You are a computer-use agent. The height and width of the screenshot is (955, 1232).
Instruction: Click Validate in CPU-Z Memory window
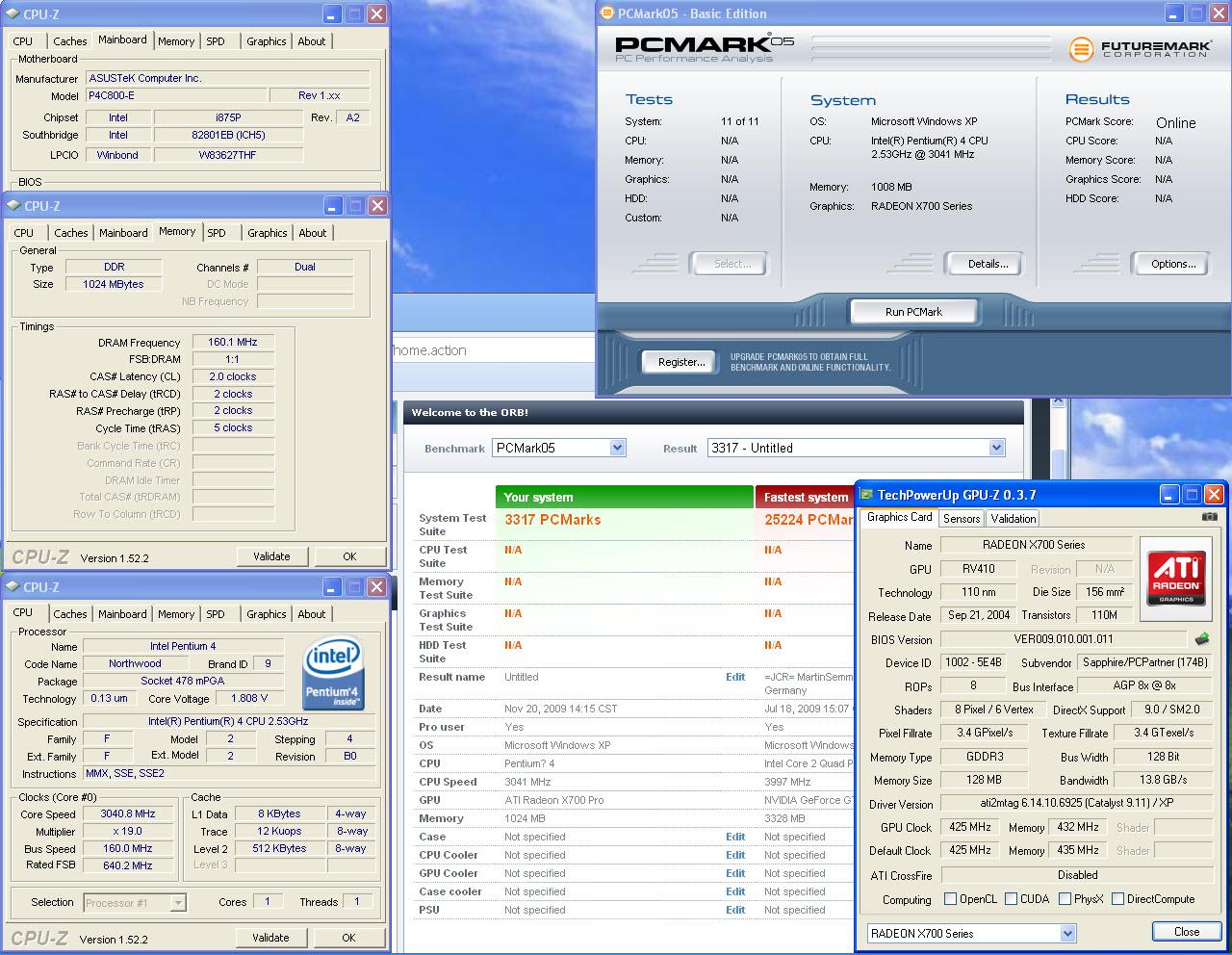click(x=271, y=555)
